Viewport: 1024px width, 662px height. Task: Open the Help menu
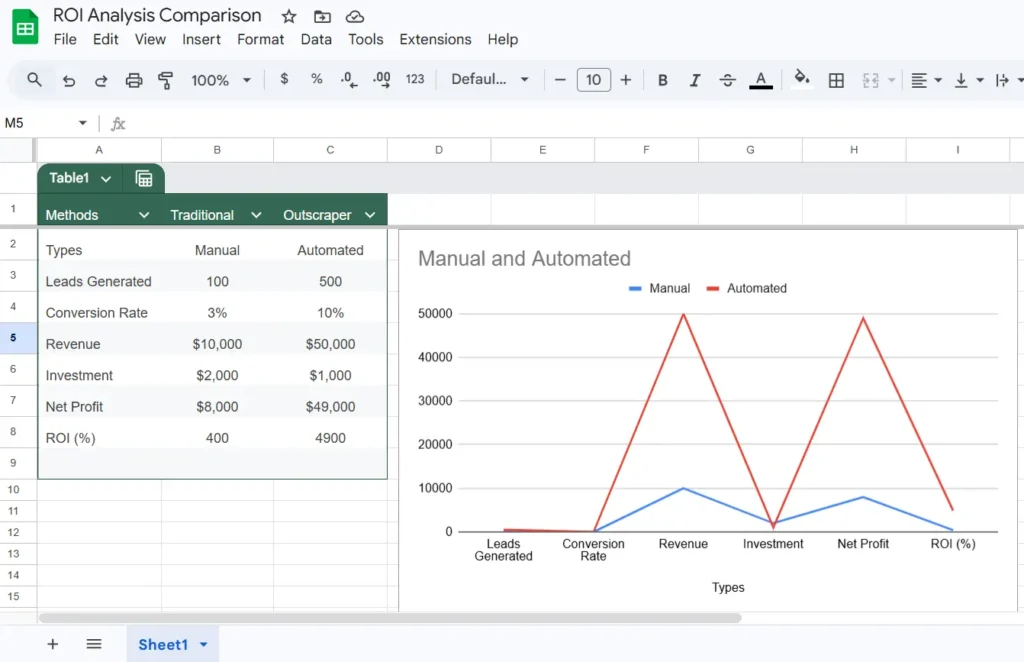click(x=503, y=39)
